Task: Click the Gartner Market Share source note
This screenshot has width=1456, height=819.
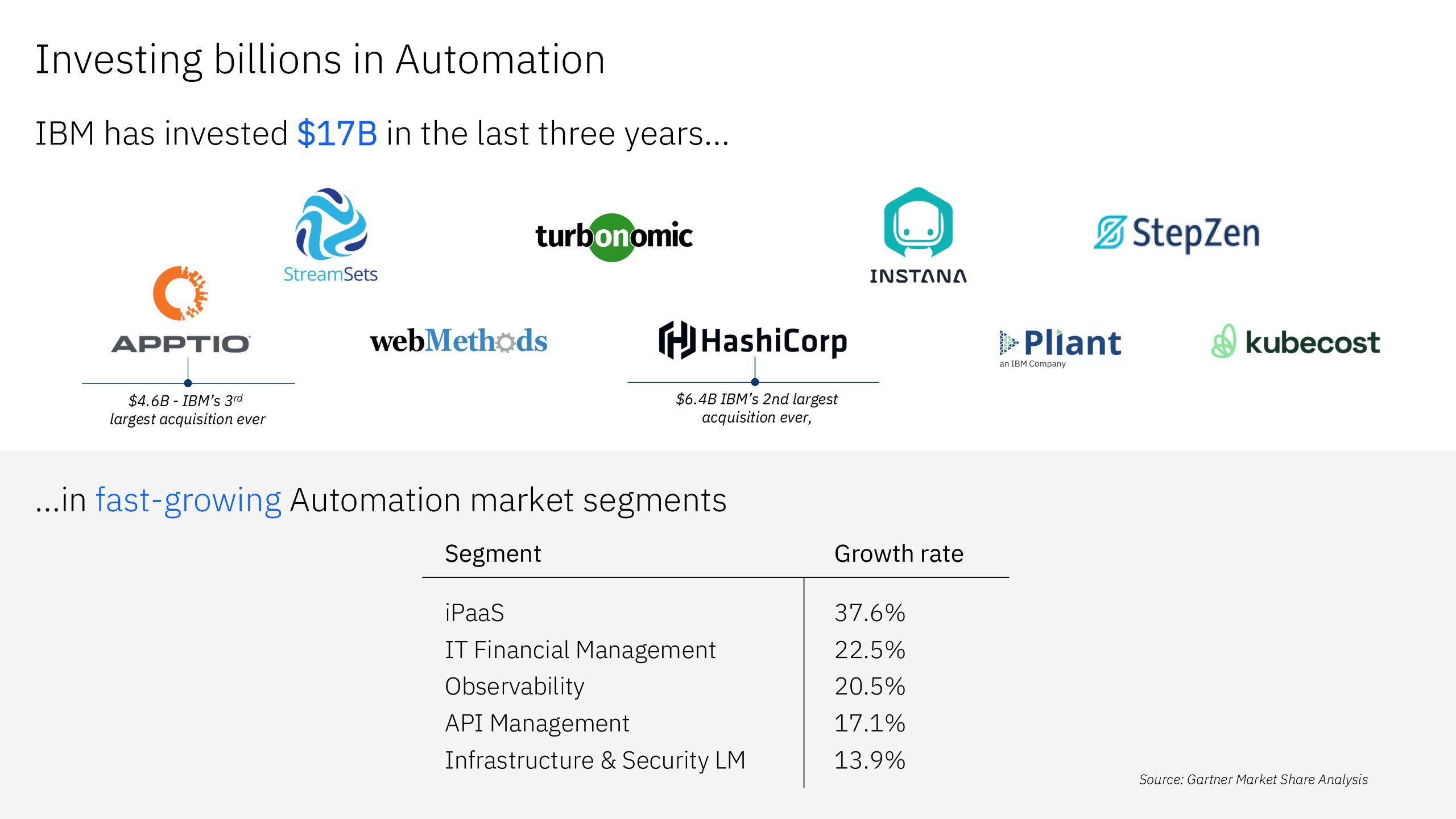Action: point(1253,780)
